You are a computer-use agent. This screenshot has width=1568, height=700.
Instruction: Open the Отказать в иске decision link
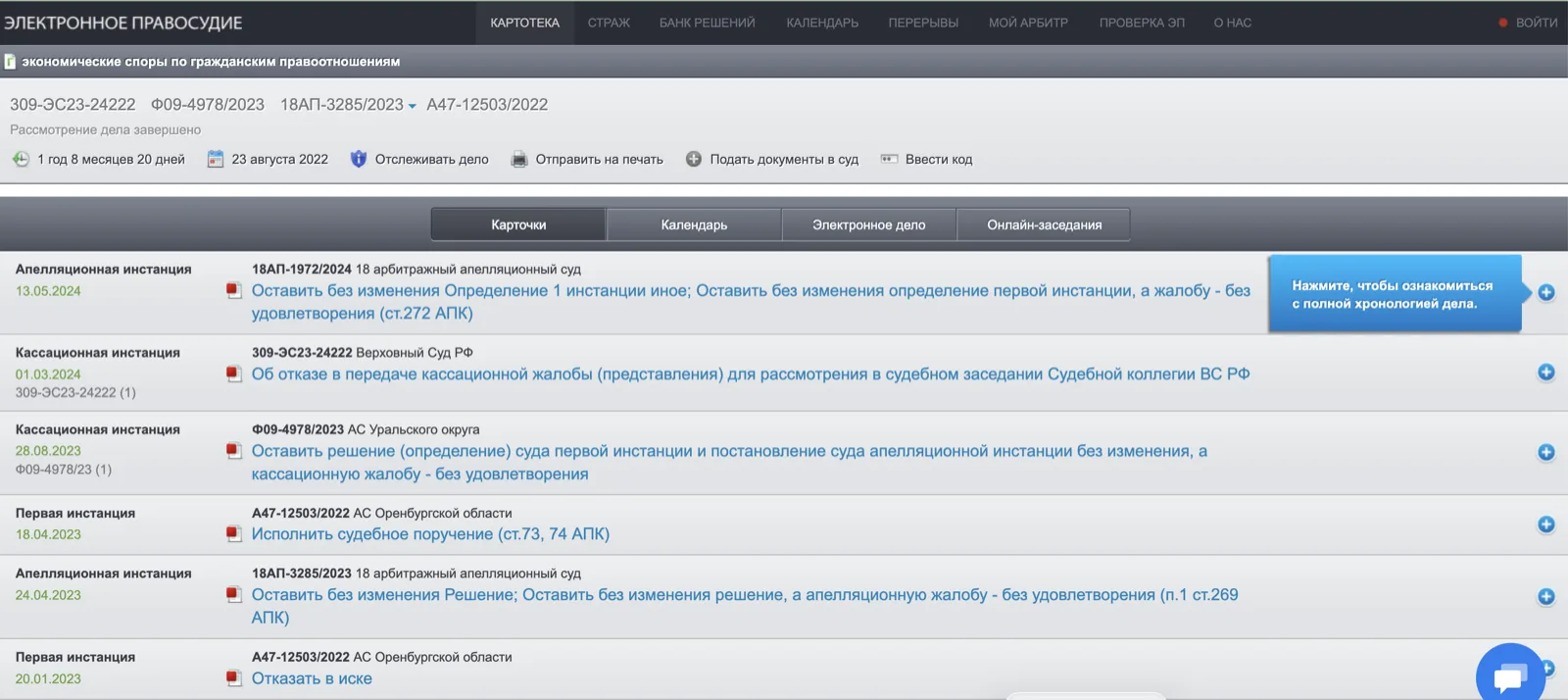click(x=312, y=678)
